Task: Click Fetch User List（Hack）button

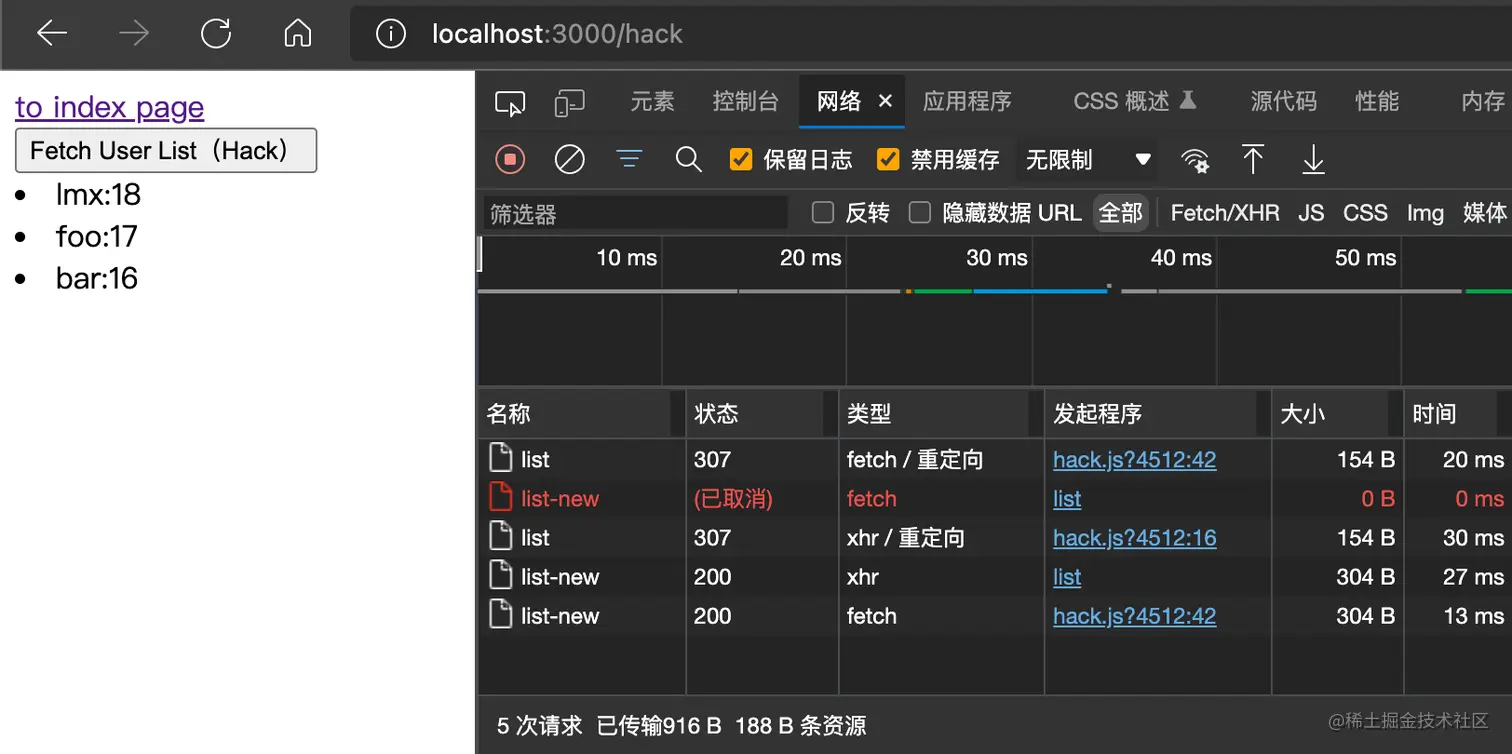Action: tap(166, 150)
